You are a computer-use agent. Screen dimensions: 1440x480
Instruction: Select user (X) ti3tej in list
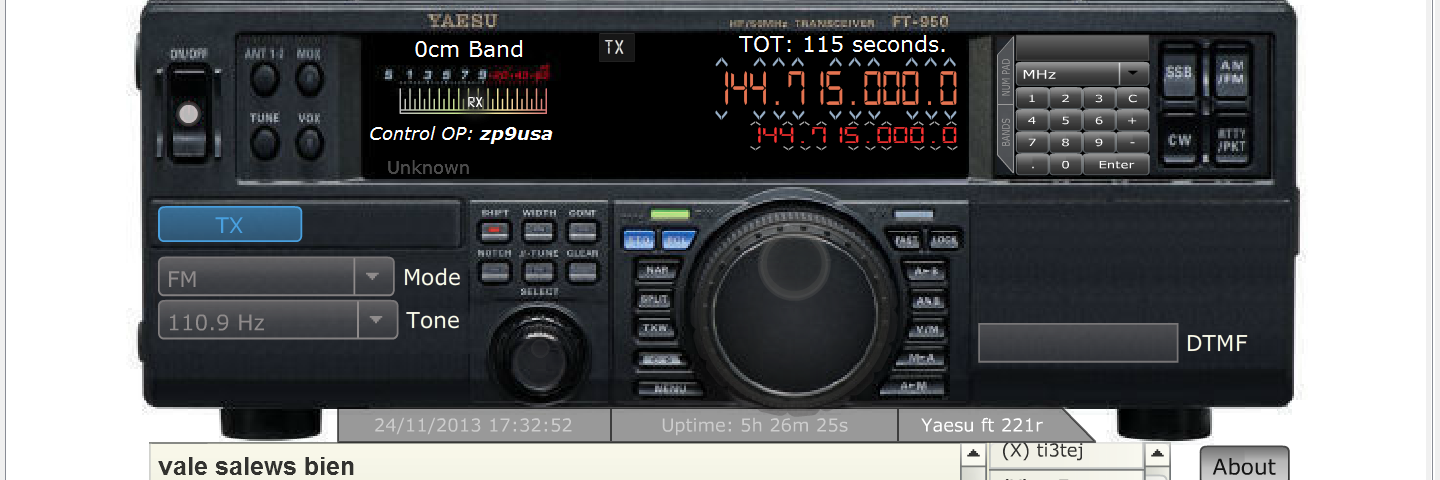pos(1065,451)
